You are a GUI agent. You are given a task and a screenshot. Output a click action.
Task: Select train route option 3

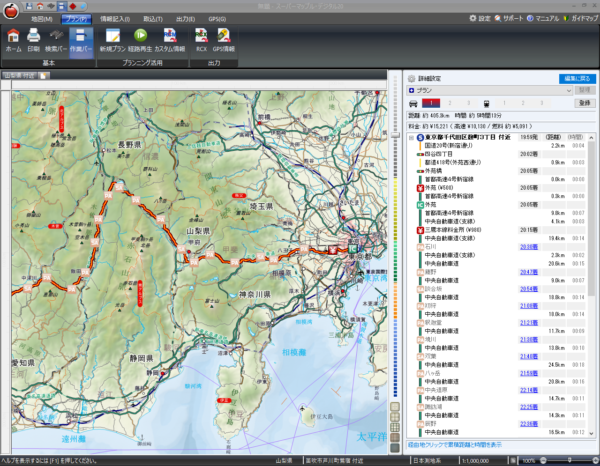(x=541, y=103)
